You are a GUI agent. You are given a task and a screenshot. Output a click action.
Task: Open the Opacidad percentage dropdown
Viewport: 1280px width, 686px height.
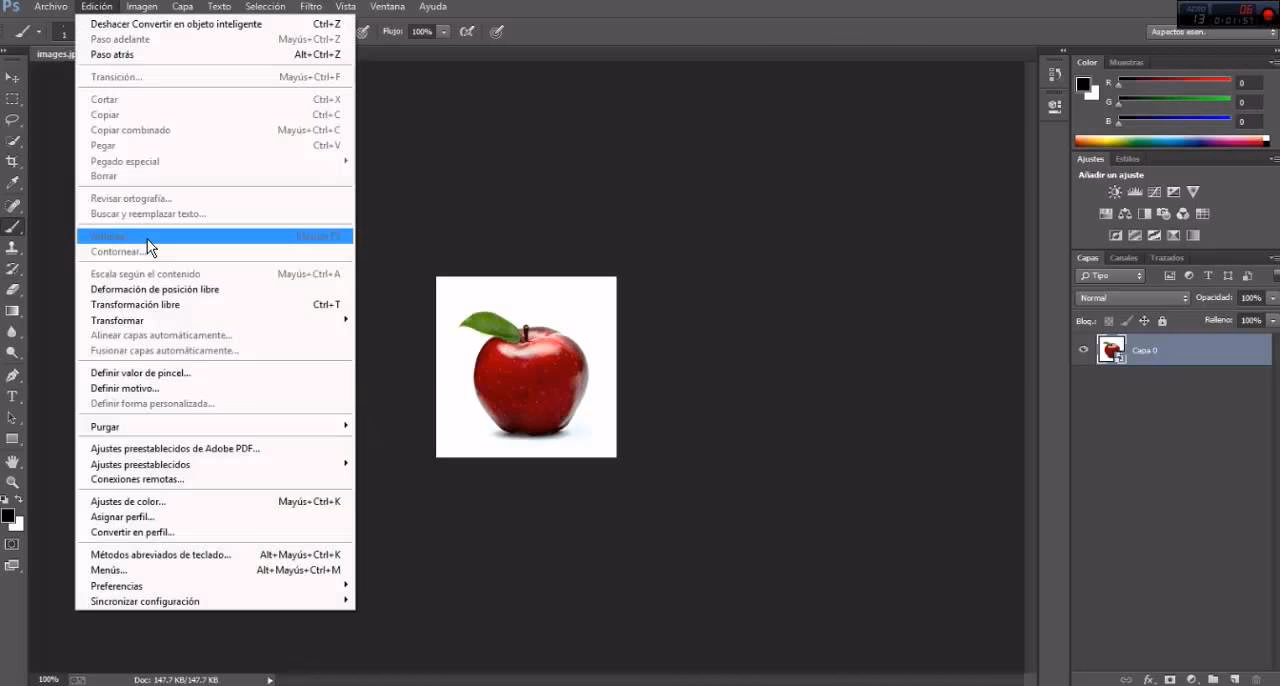1272,297
